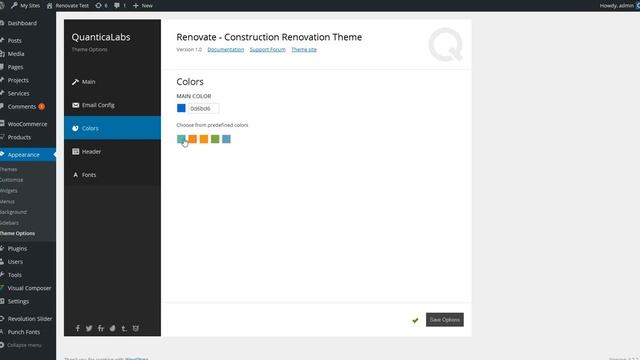Click the Header layout icon
The image size is (640, 360).
(76, 151)
